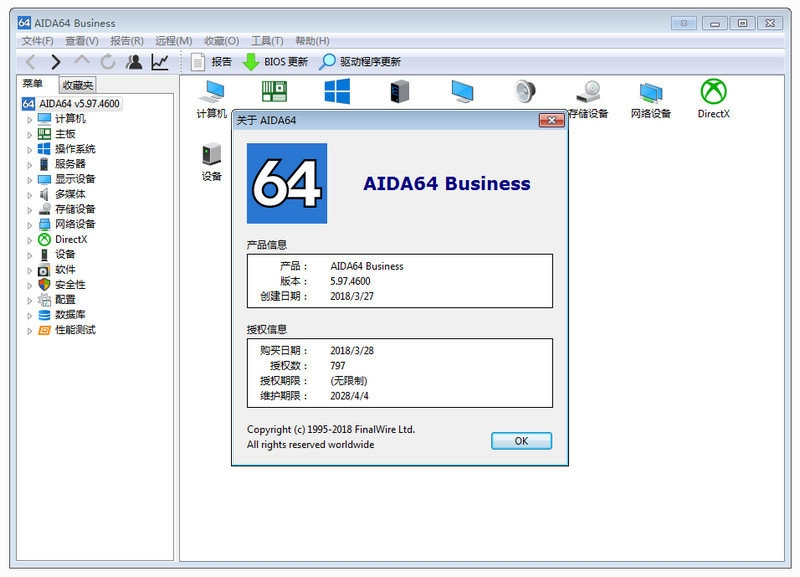Screen dimensions: 800x577
Task: Click the maintenance date 2028/4/4
Action: click(x=349, y=396)
